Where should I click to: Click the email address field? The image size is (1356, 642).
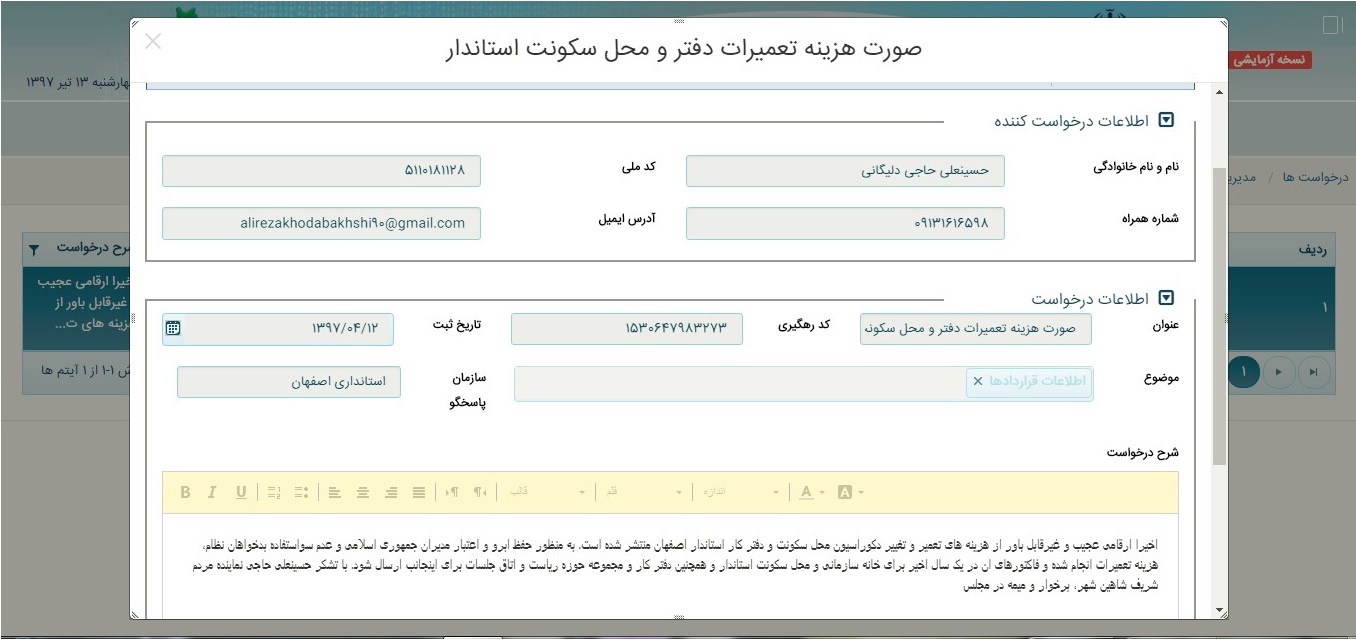(321, 224)
